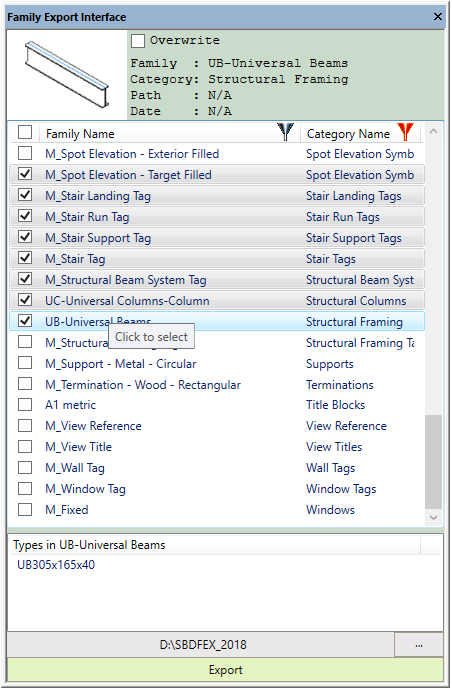This screenshot has height=691, width=452.
Task: Check the M_Fixed checkbox
Action: point(25,510)
